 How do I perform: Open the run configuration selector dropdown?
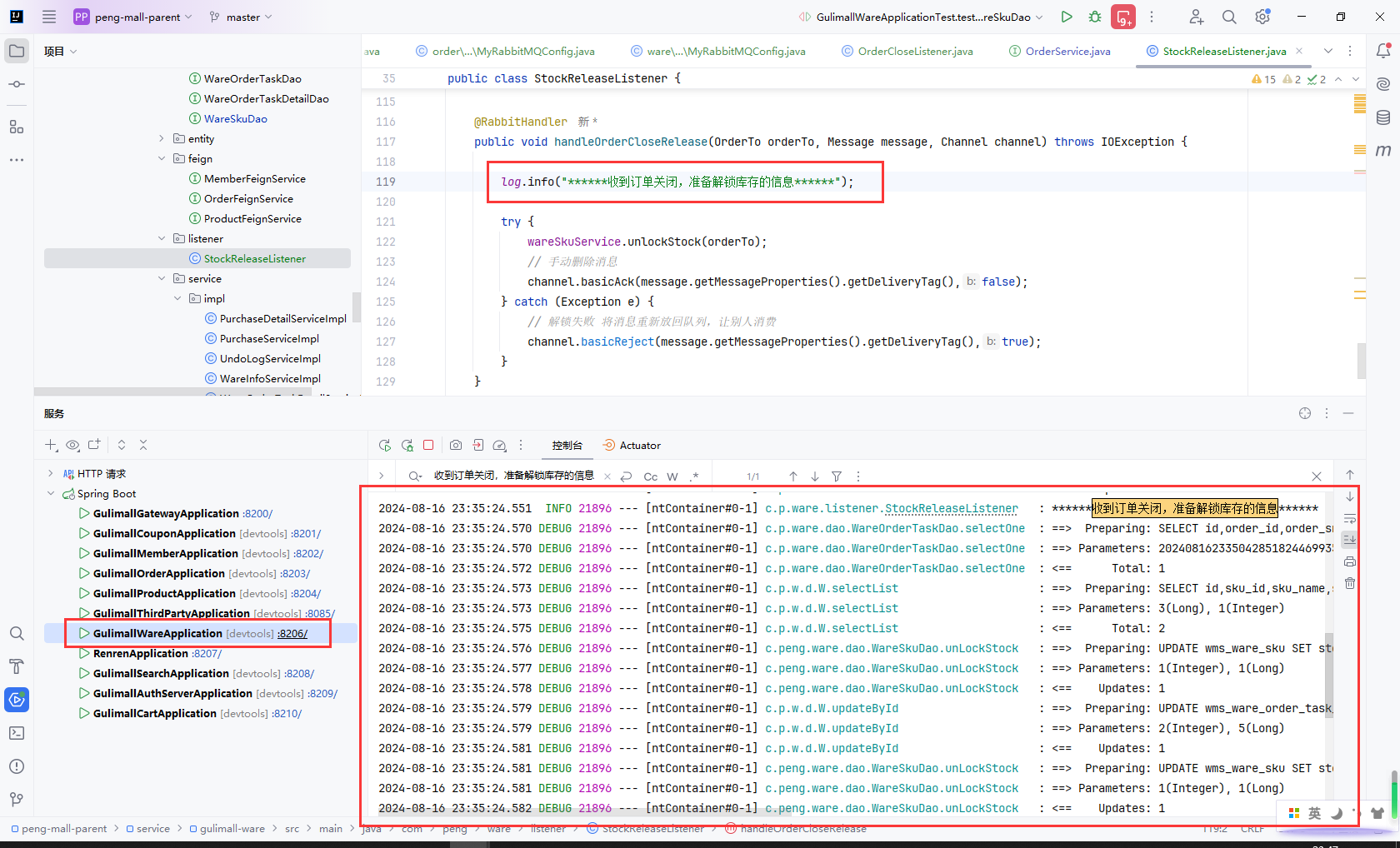pyautogui.click(x=921, y=17)
